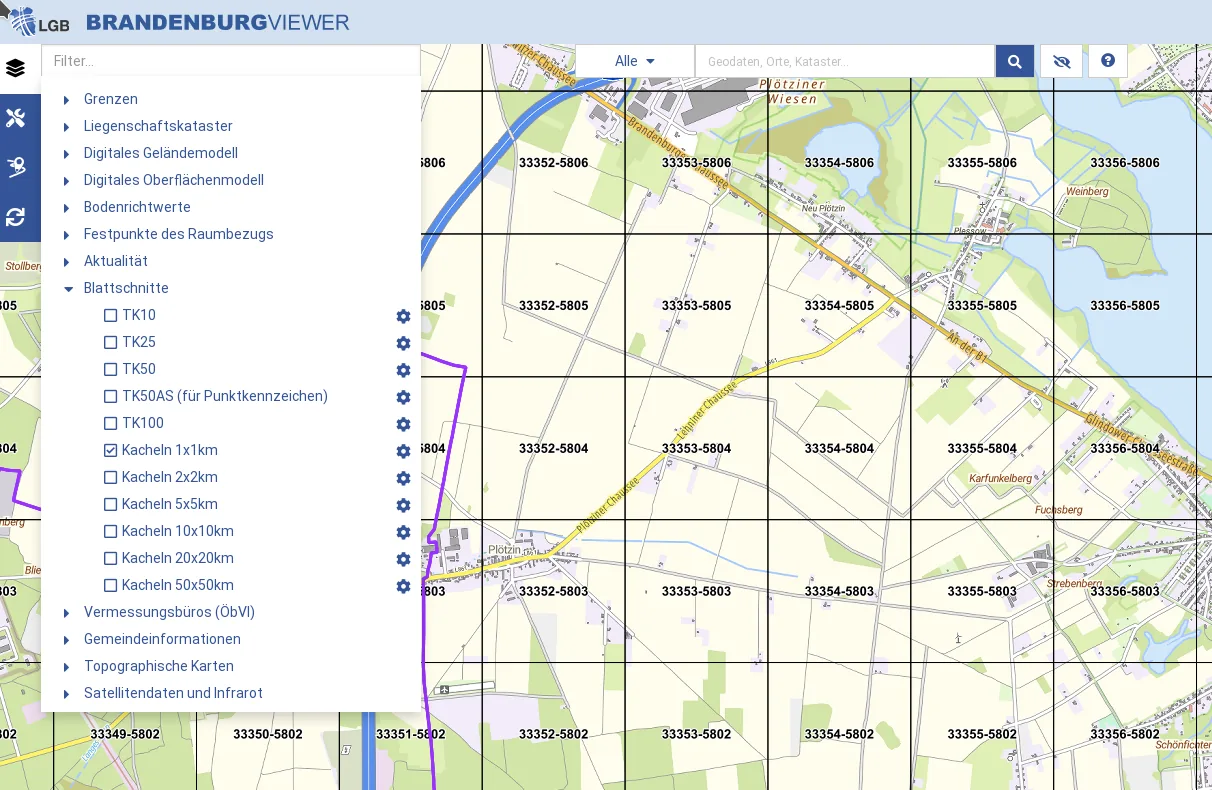The height and width of the screenshot is (790, 1212).
Task: Click the magnifier search button
Action: click(x=1014, y=61)
